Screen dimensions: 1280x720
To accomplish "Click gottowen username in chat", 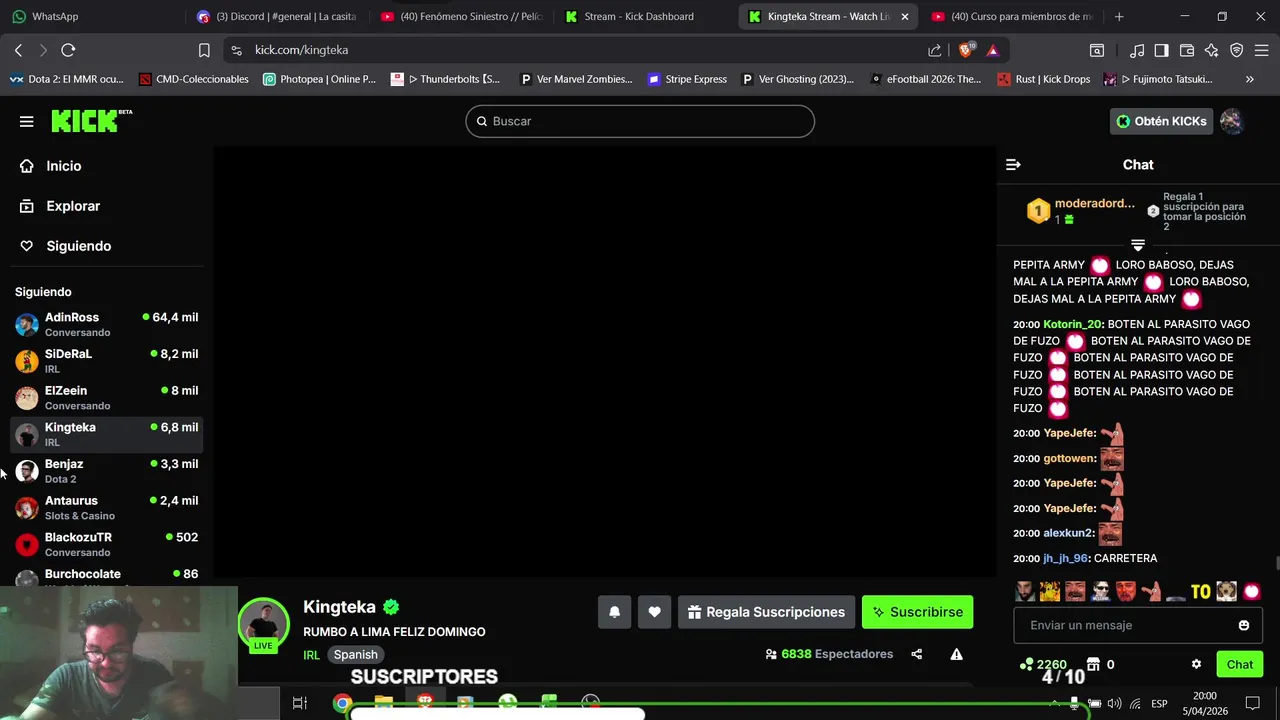I will (1069, 458).
